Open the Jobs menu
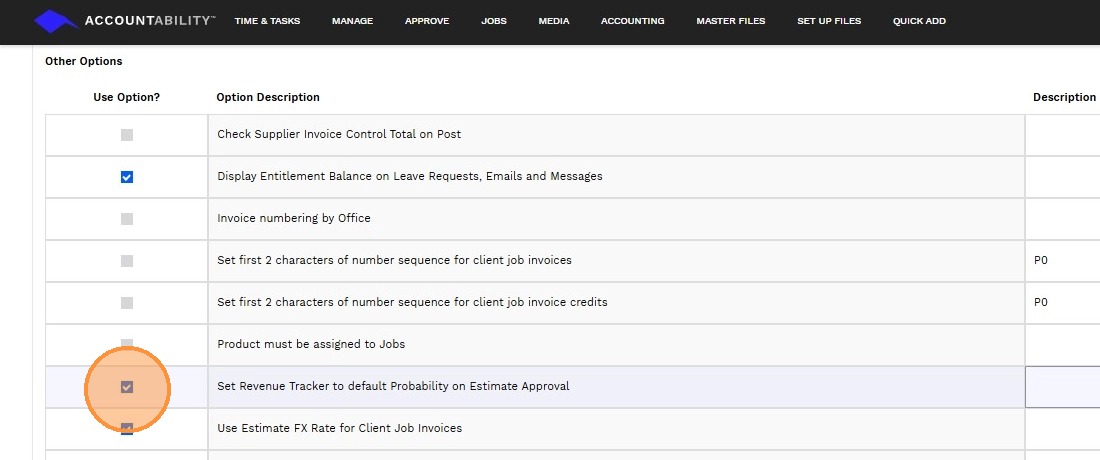 click(x=494, y=21)
